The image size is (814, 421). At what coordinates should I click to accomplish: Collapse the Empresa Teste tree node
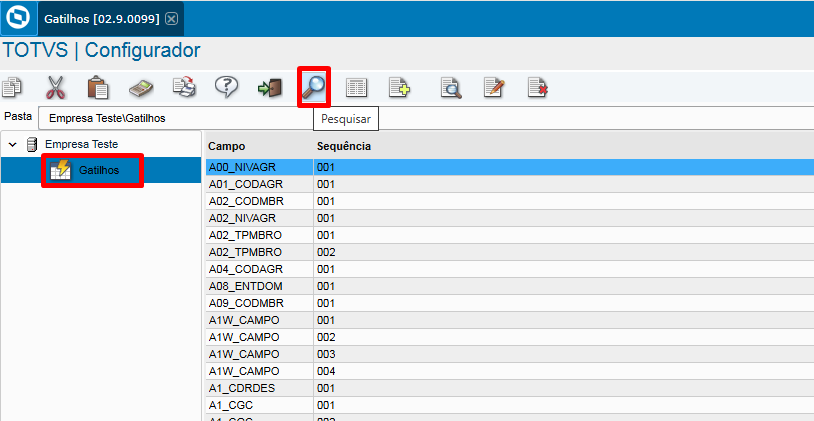click(13, 144)
